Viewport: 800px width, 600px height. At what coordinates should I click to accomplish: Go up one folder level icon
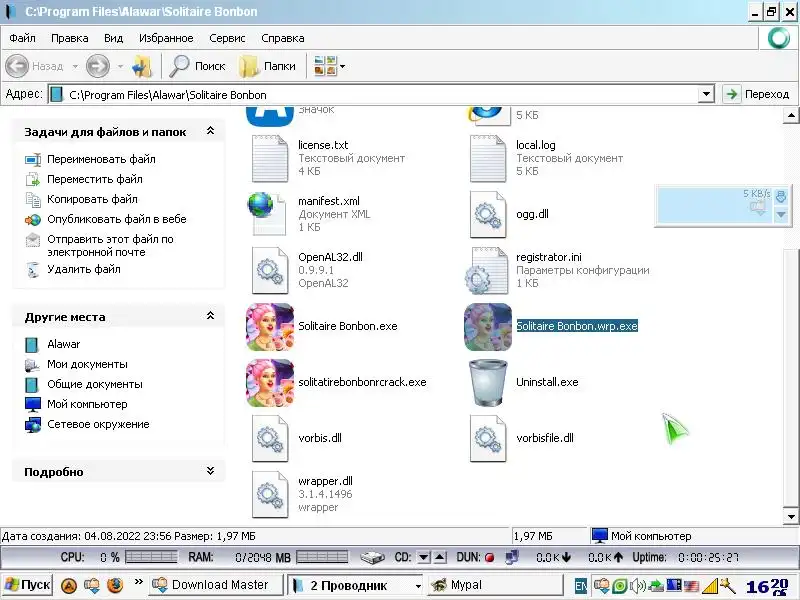click(x=141, y=66)
